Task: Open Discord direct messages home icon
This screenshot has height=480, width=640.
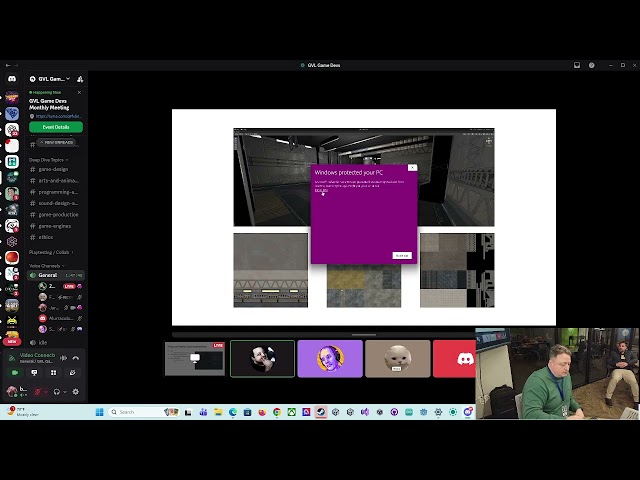Action: pos(12,79)
